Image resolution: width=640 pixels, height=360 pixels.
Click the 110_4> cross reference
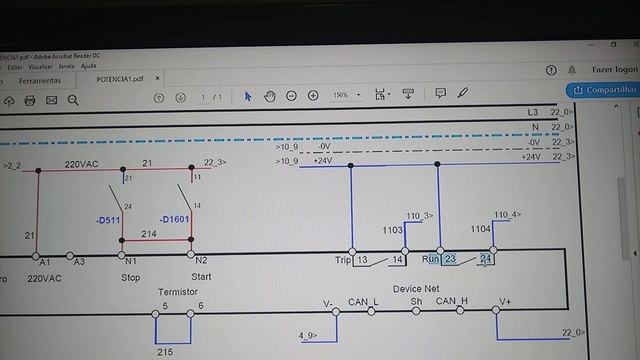(507, 214)
